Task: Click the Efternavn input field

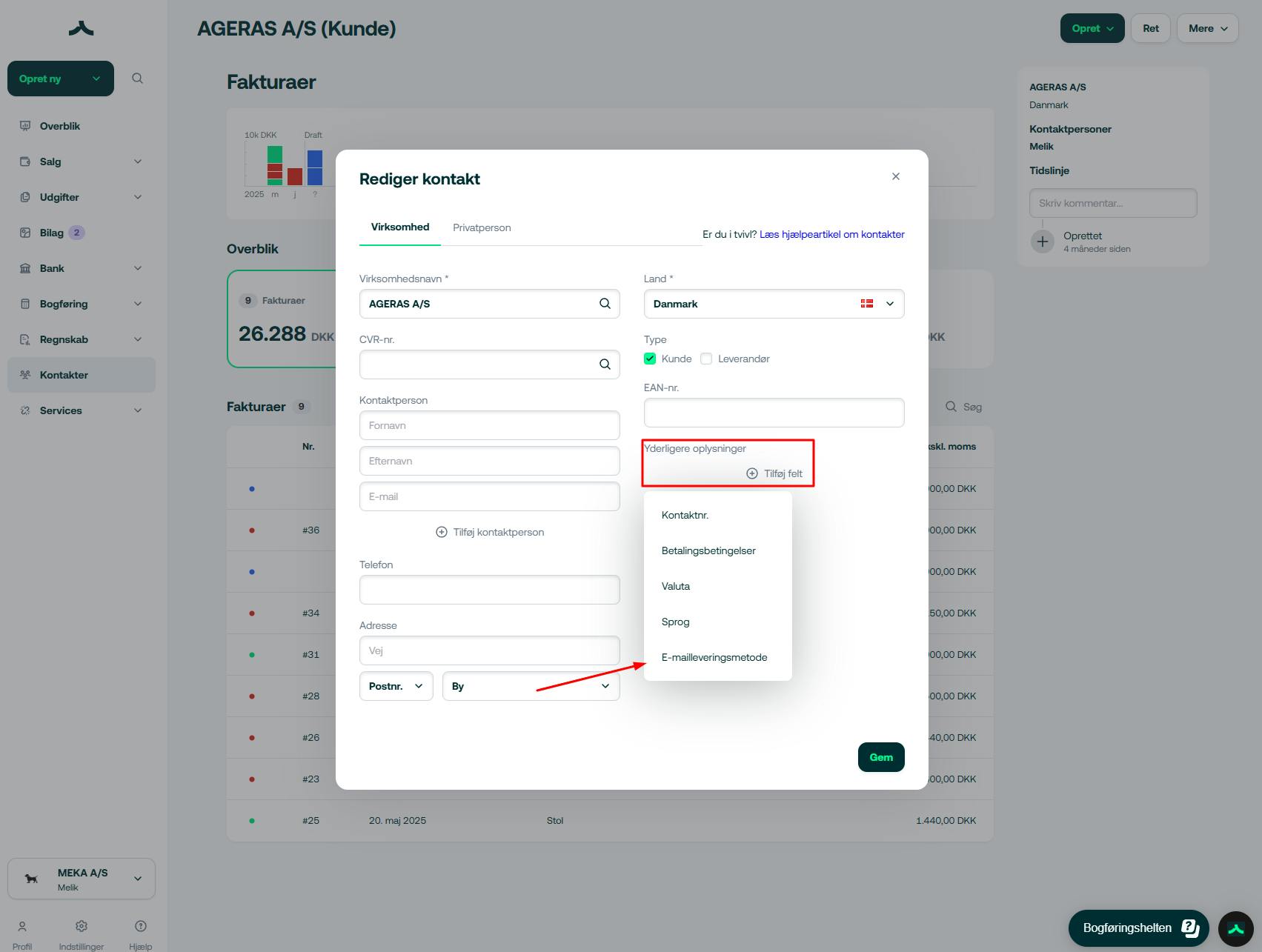Action: pos(489,461)
